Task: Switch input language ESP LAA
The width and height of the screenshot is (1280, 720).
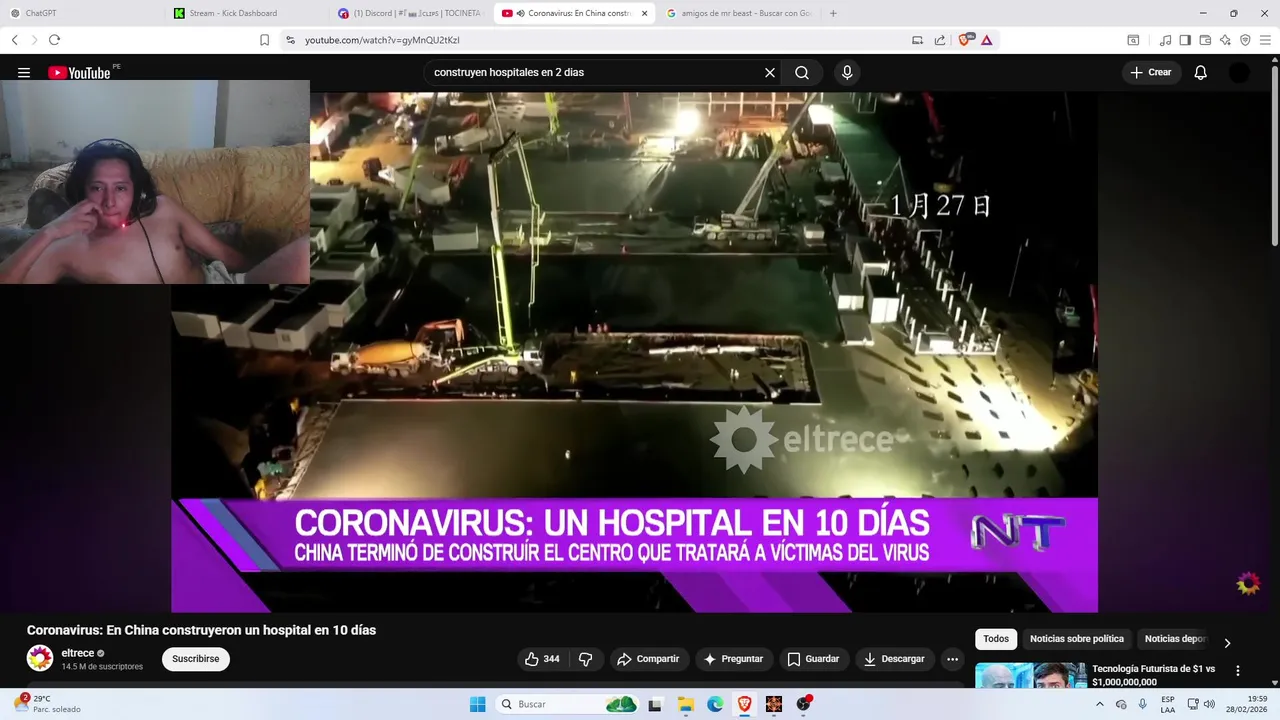Action: click(1168, 704)
